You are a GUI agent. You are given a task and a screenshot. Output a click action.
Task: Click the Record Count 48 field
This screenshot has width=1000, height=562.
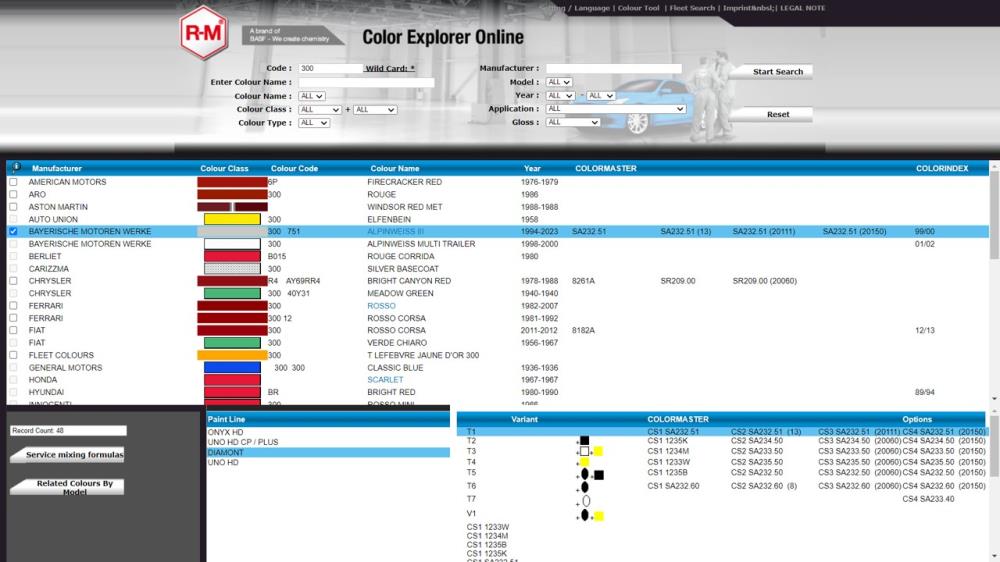pyautogui.click(x=68, y=431)
